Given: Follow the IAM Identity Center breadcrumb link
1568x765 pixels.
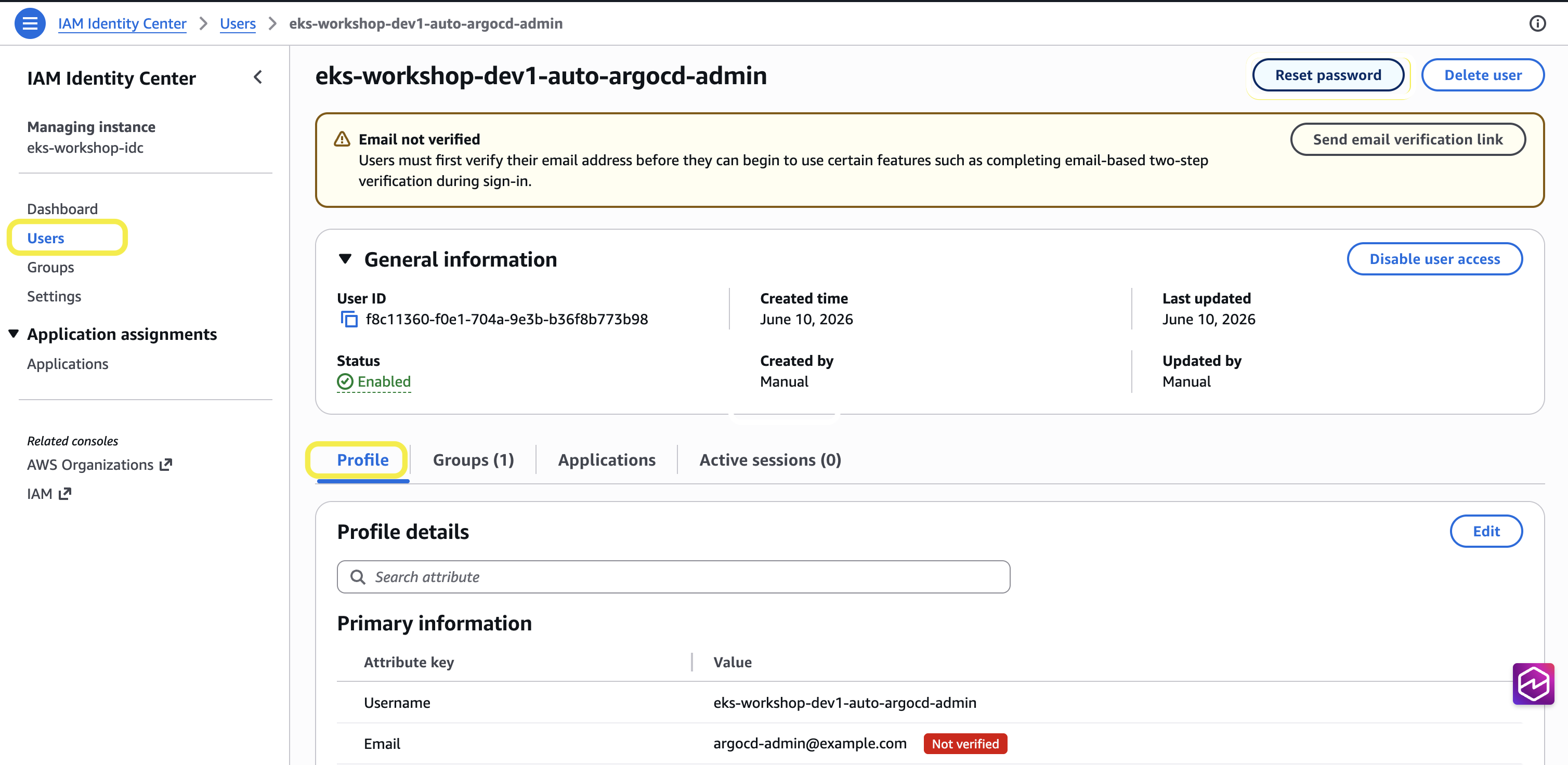Looking at the screenshot, I should (x=122, y=23).
